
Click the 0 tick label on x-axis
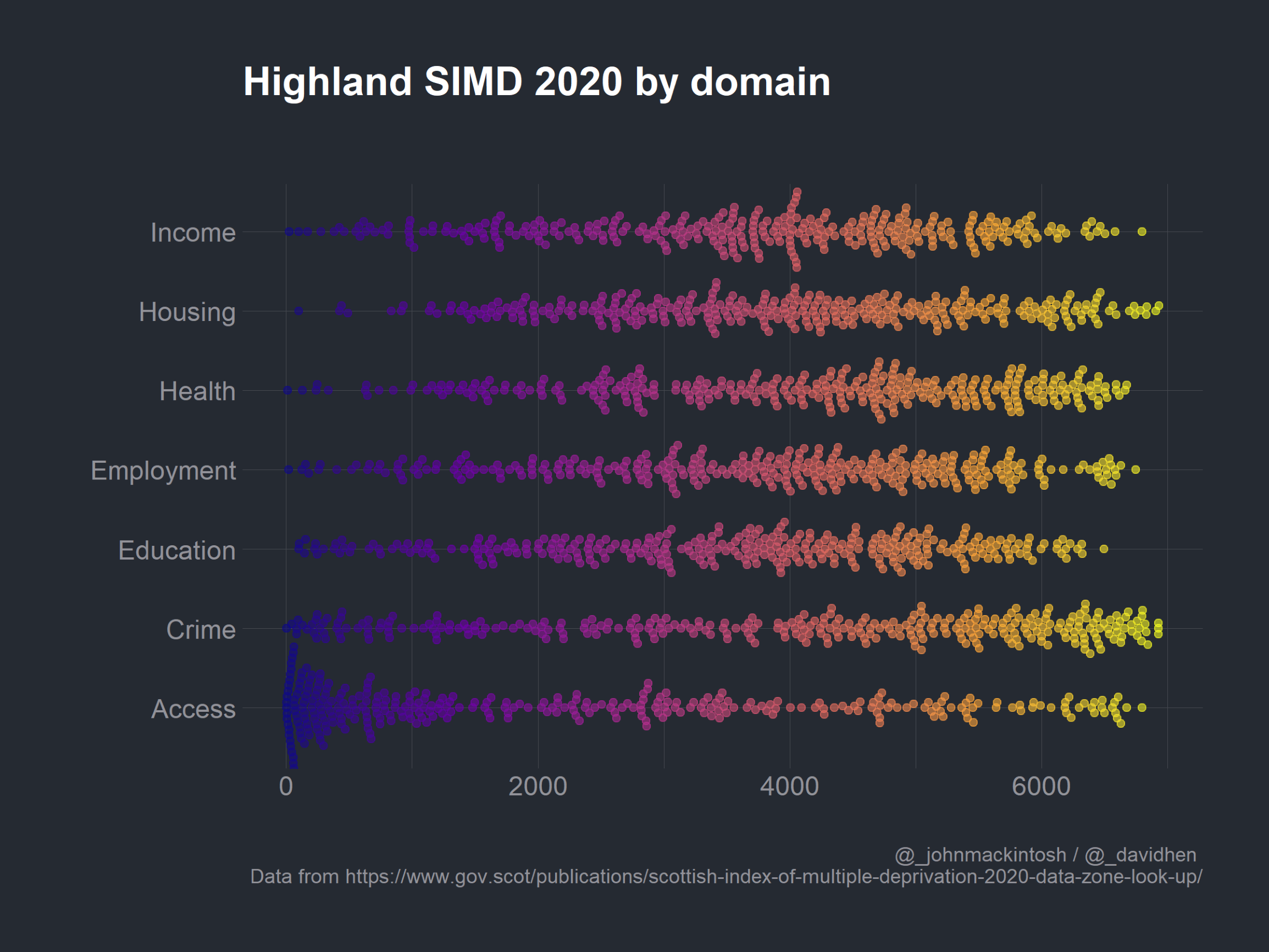coord(286,786)
